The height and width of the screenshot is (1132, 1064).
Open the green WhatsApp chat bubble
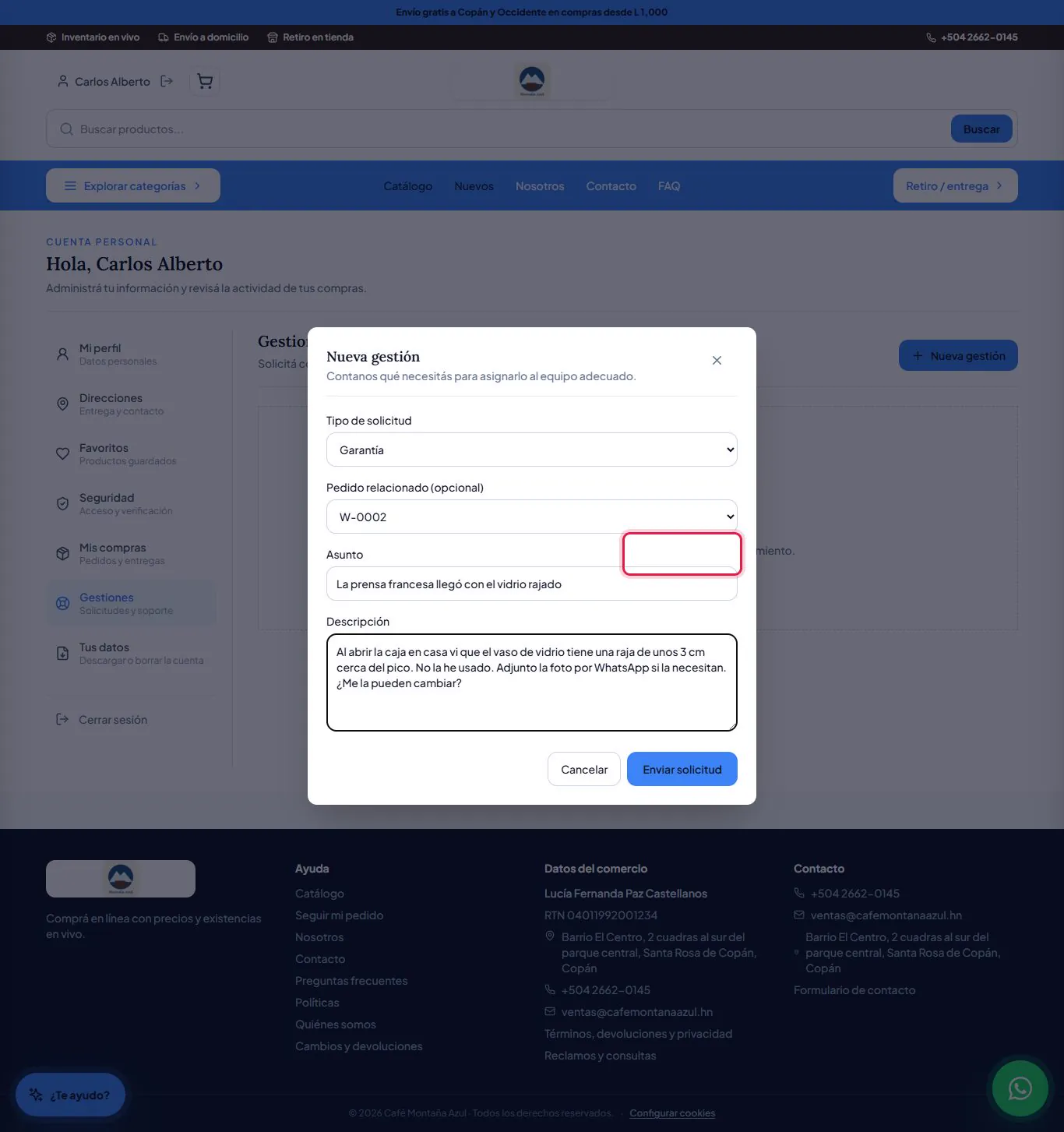pos(1020,1088)
